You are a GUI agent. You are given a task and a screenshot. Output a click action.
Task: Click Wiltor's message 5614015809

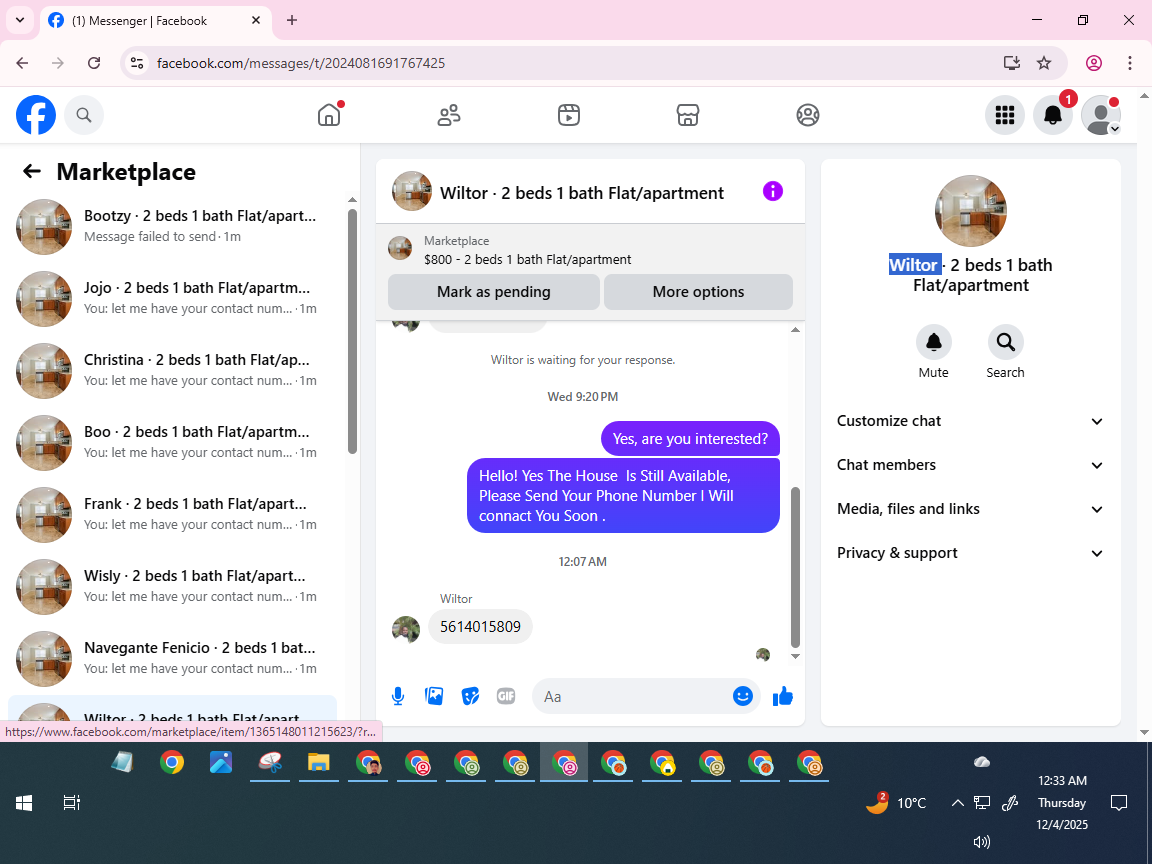point(480,627)
